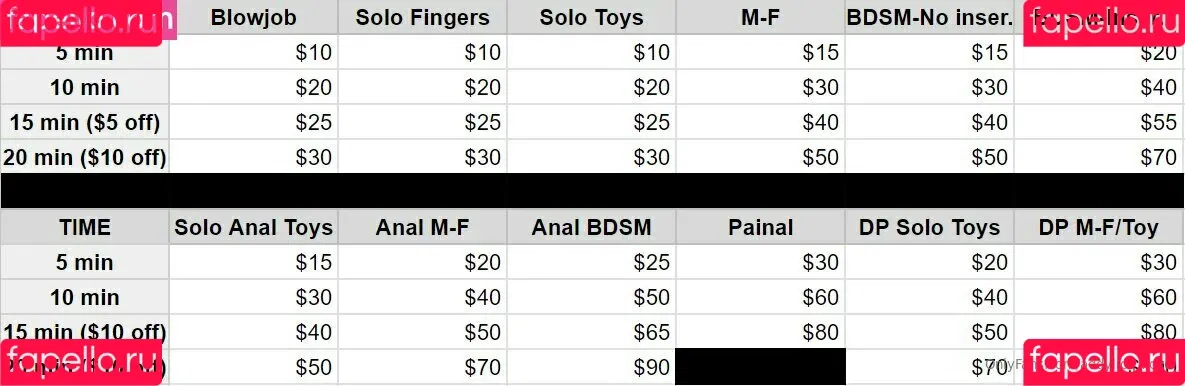Click the blacked-out cell in bottom row
The image size is (1185, 386).
(x=760, y=367)
